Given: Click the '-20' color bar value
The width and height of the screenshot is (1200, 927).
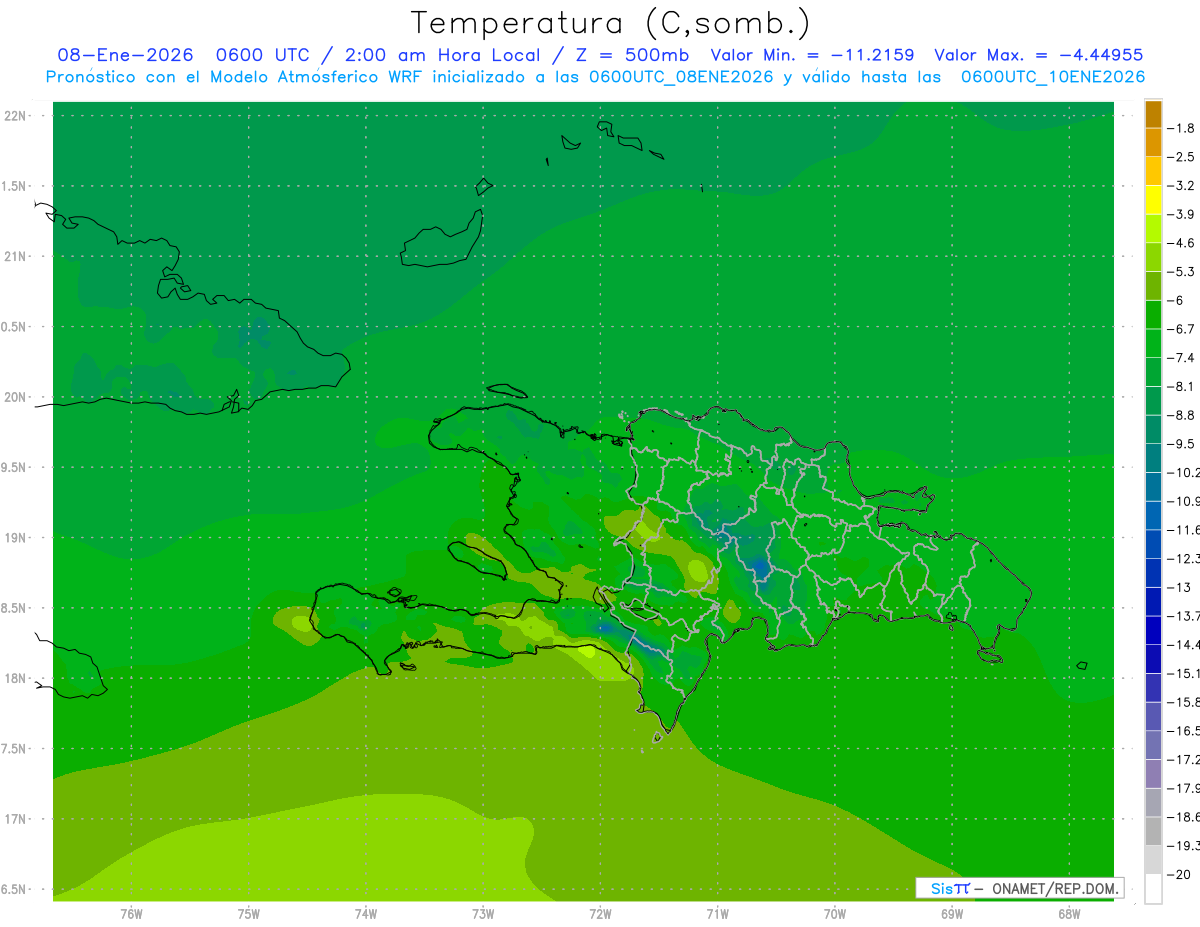Looking at the screenshot, I should [x=1179, y=874].
